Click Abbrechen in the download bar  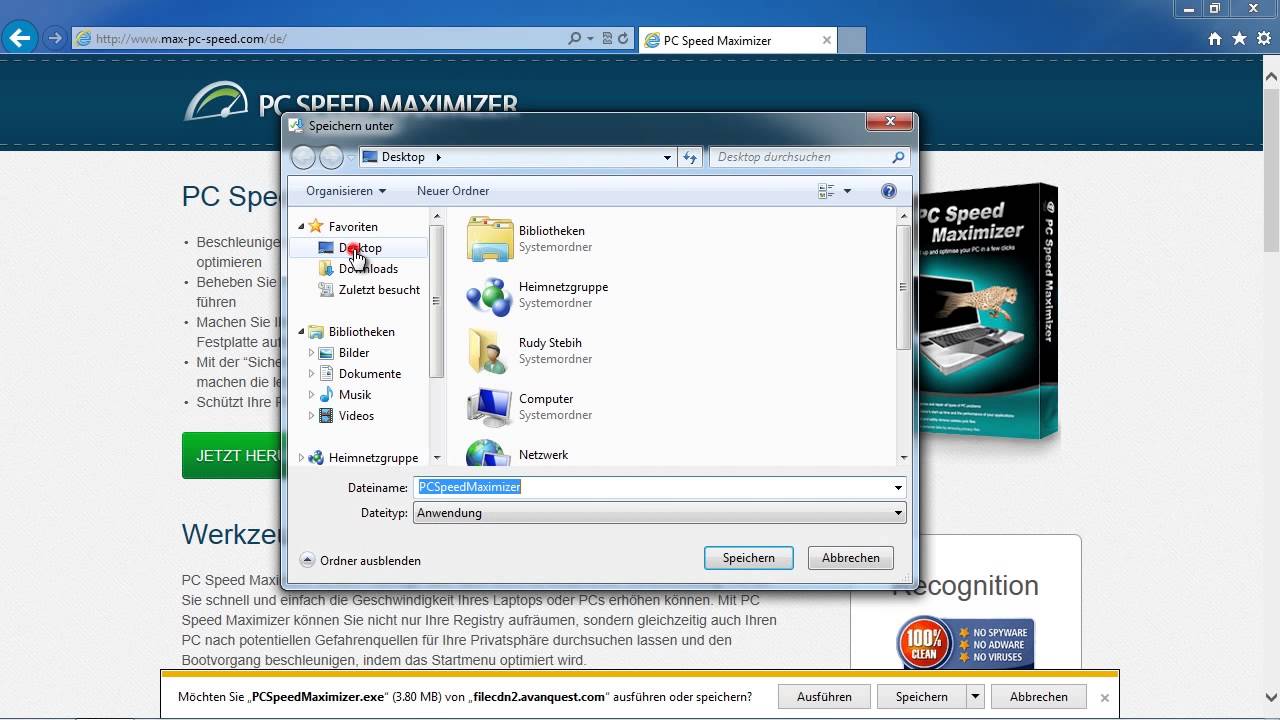[1039, 697]
